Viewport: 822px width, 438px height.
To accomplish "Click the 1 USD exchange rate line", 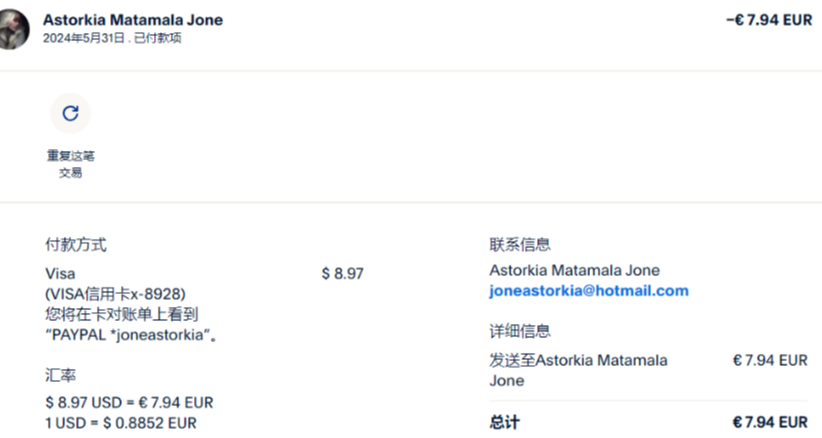I will [x=121, y=422].
